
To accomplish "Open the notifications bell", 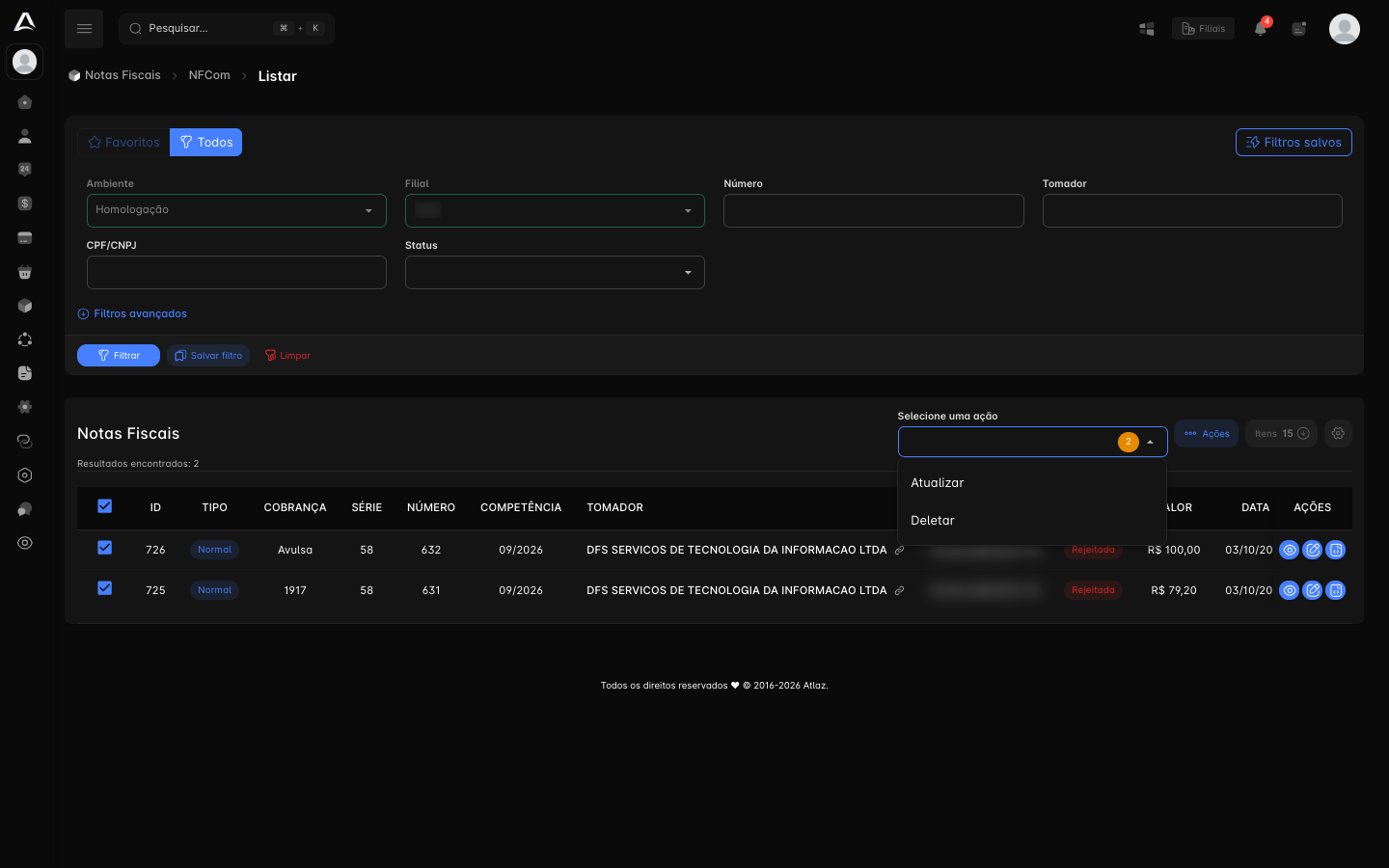I will click(1261, 28).
